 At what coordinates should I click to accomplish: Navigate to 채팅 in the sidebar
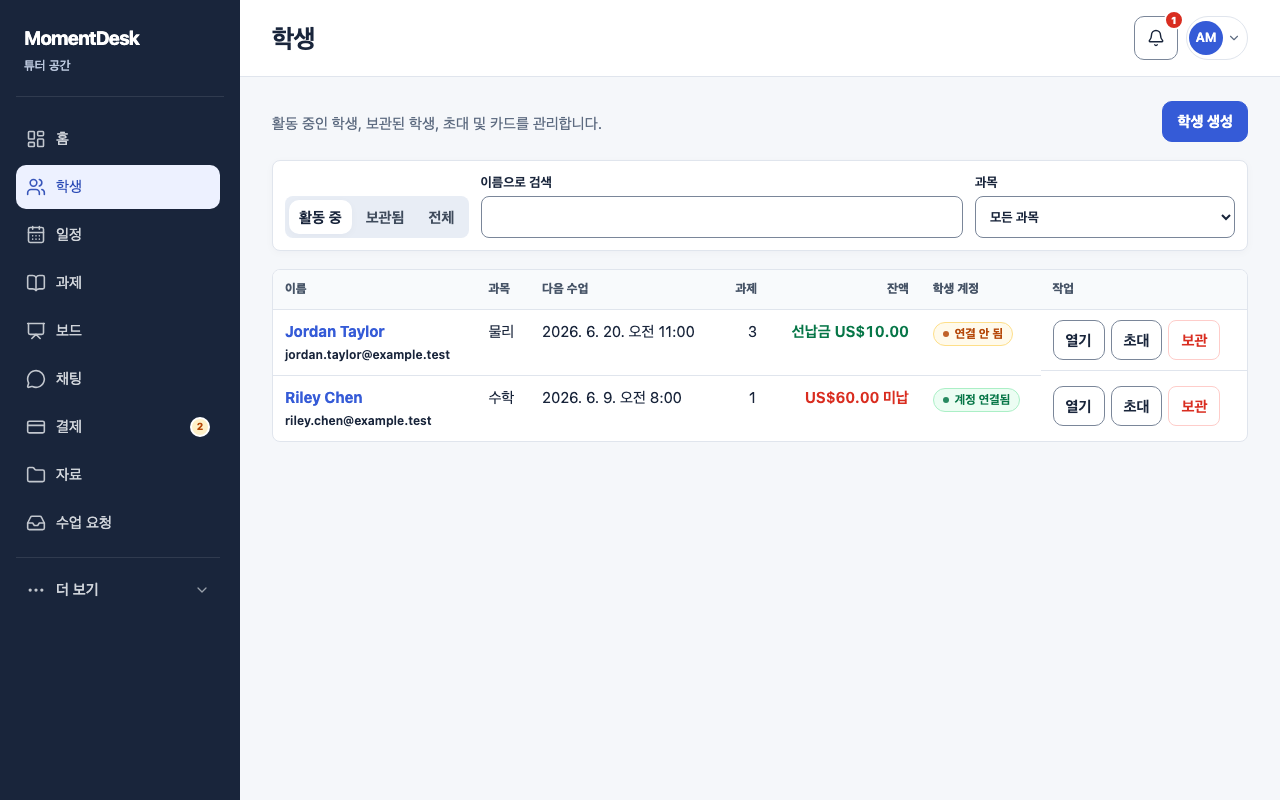(118, 379)
